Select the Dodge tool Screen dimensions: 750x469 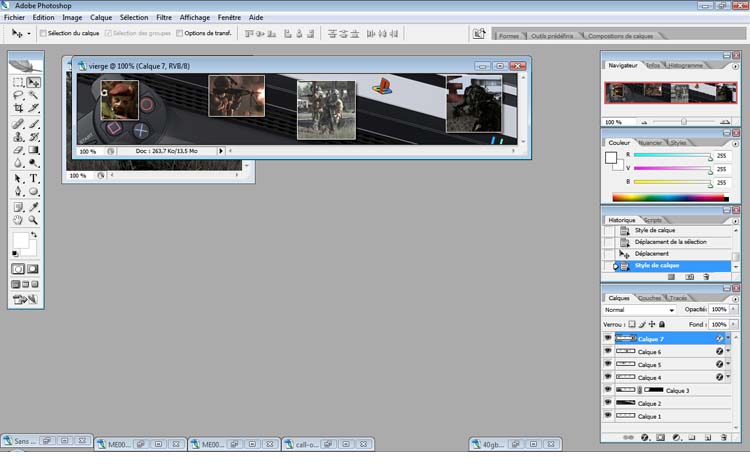pos(33,163)
